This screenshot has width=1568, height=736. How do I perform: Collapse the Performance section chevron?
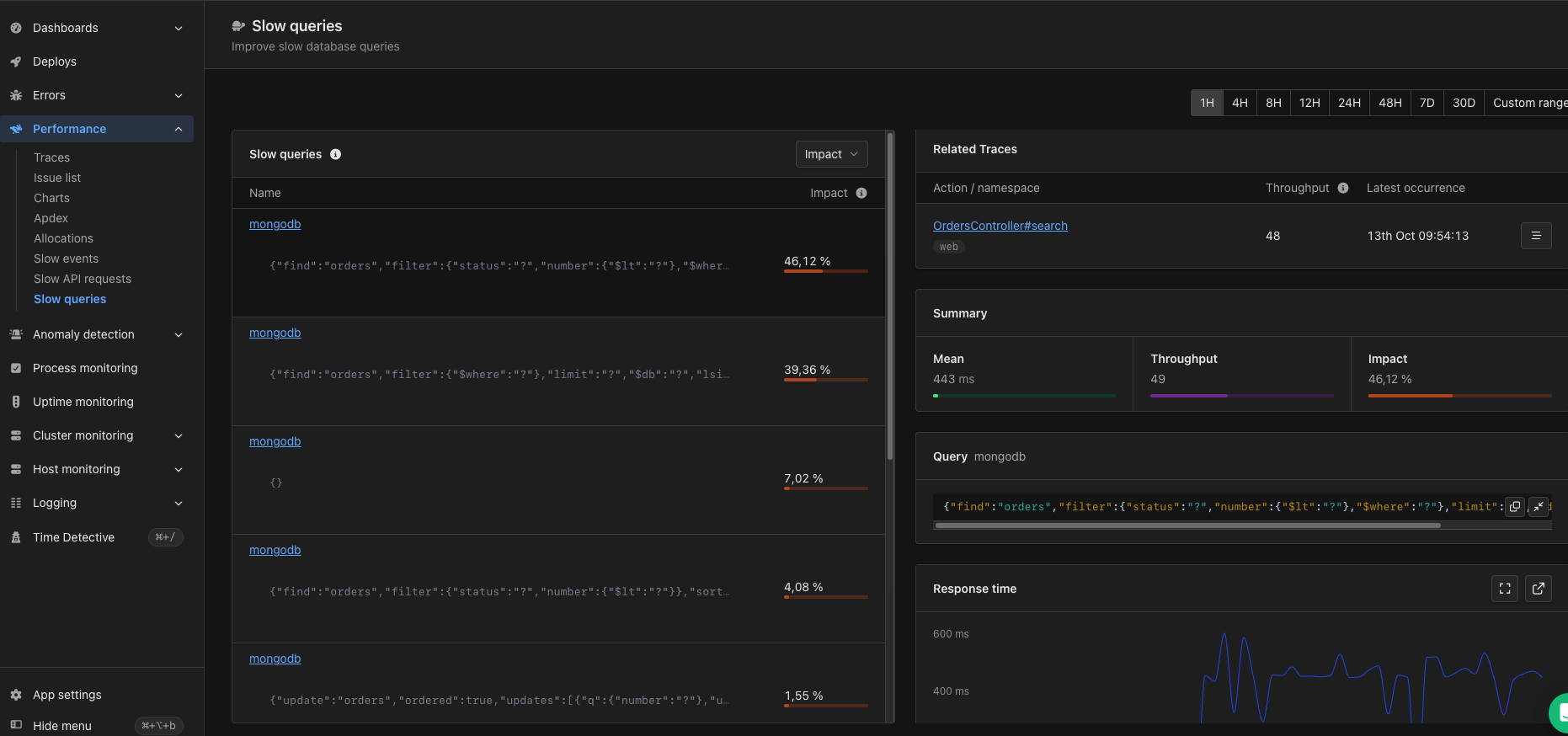tap(179, 129)
